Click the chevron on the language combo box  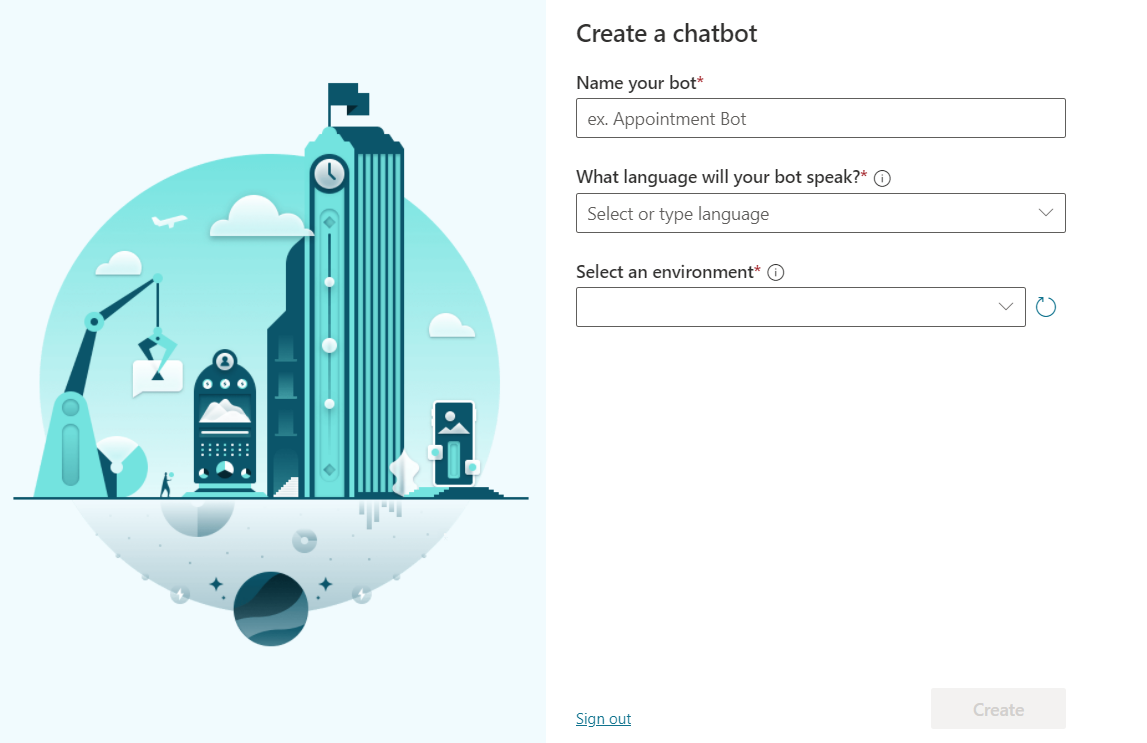point(1045,213)
